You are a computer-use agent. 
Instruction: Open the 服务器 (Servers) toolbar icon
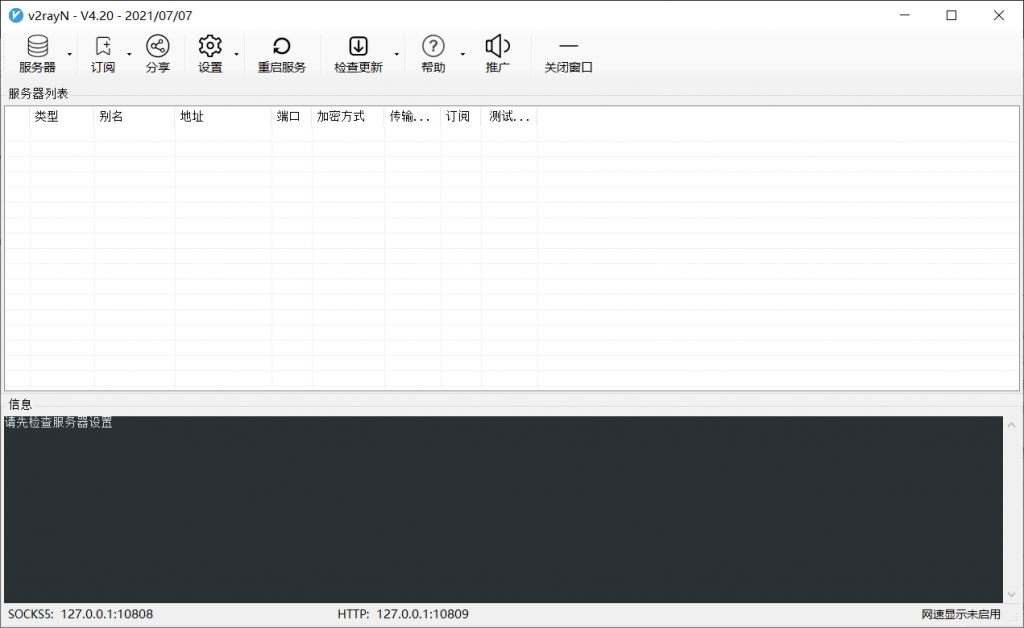click(37, 47)
